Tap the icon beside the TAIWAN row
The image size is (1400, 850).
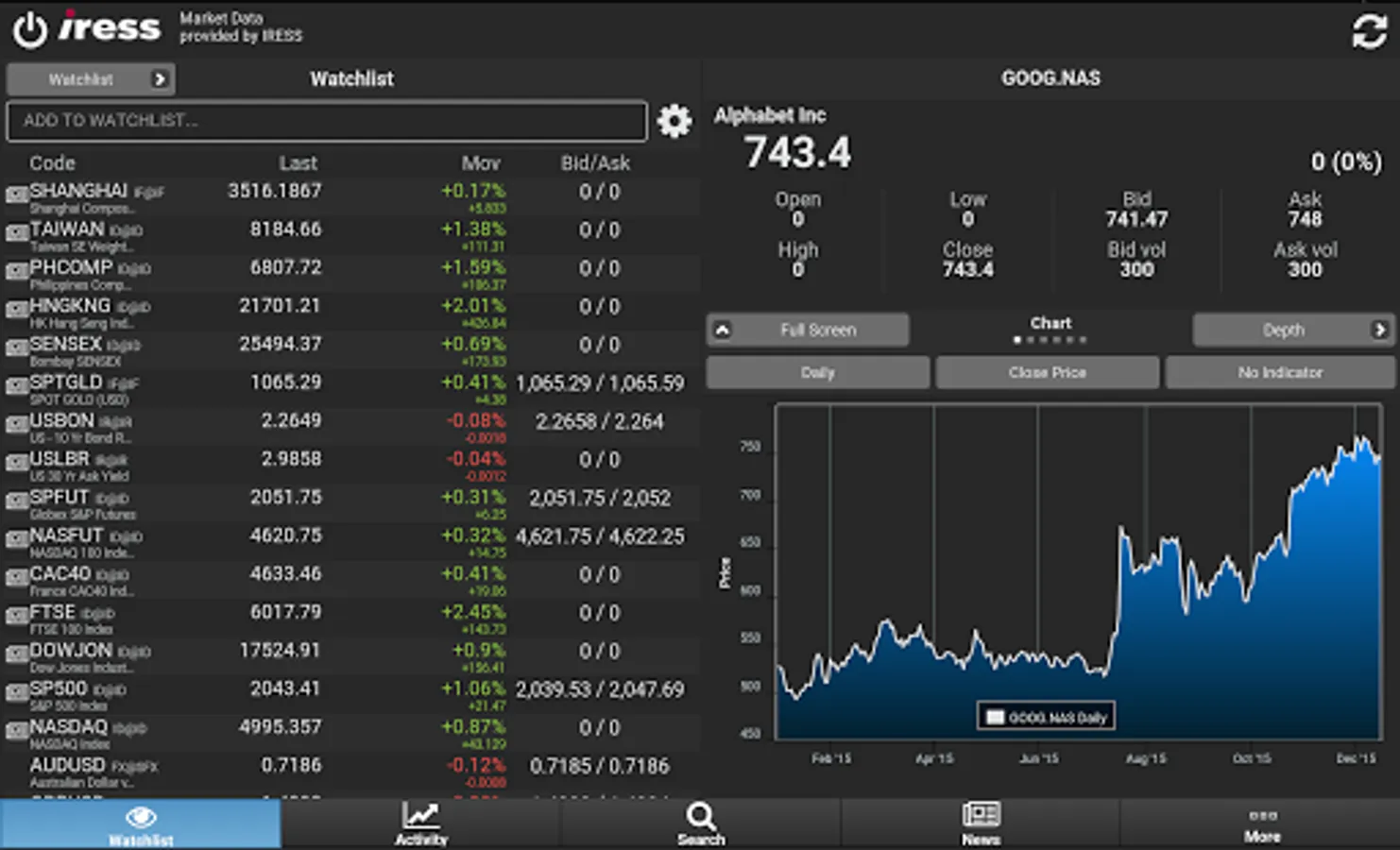point(16,232)
